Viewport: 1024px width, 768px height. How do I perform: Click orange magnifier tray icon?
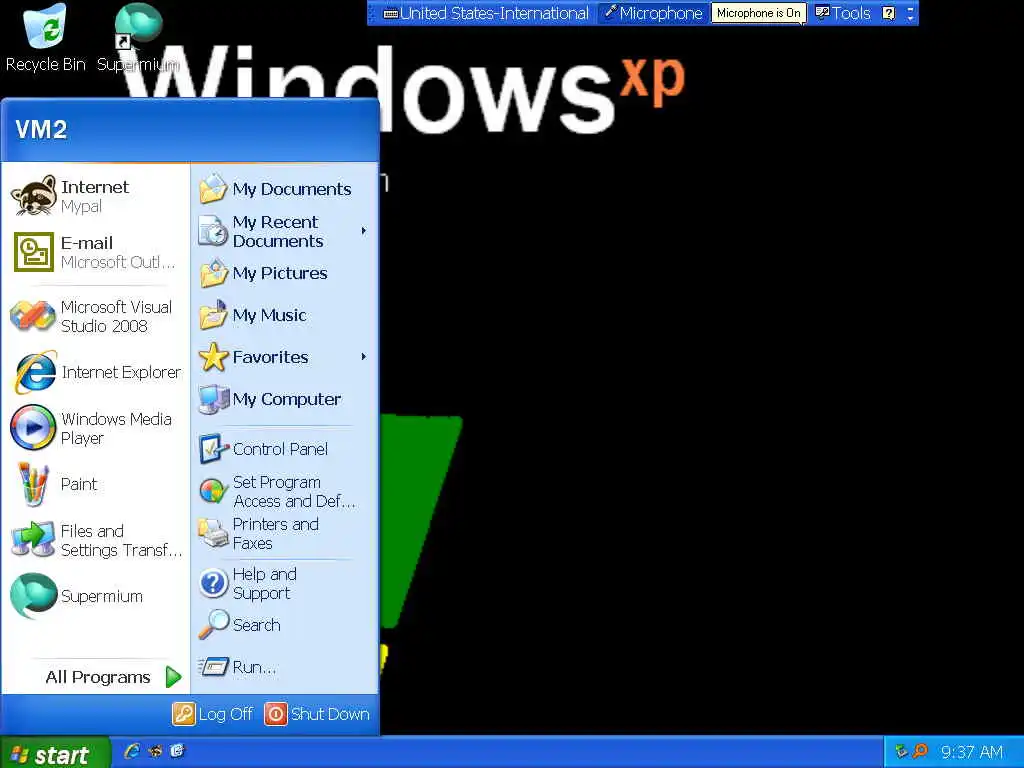(920, 752)
